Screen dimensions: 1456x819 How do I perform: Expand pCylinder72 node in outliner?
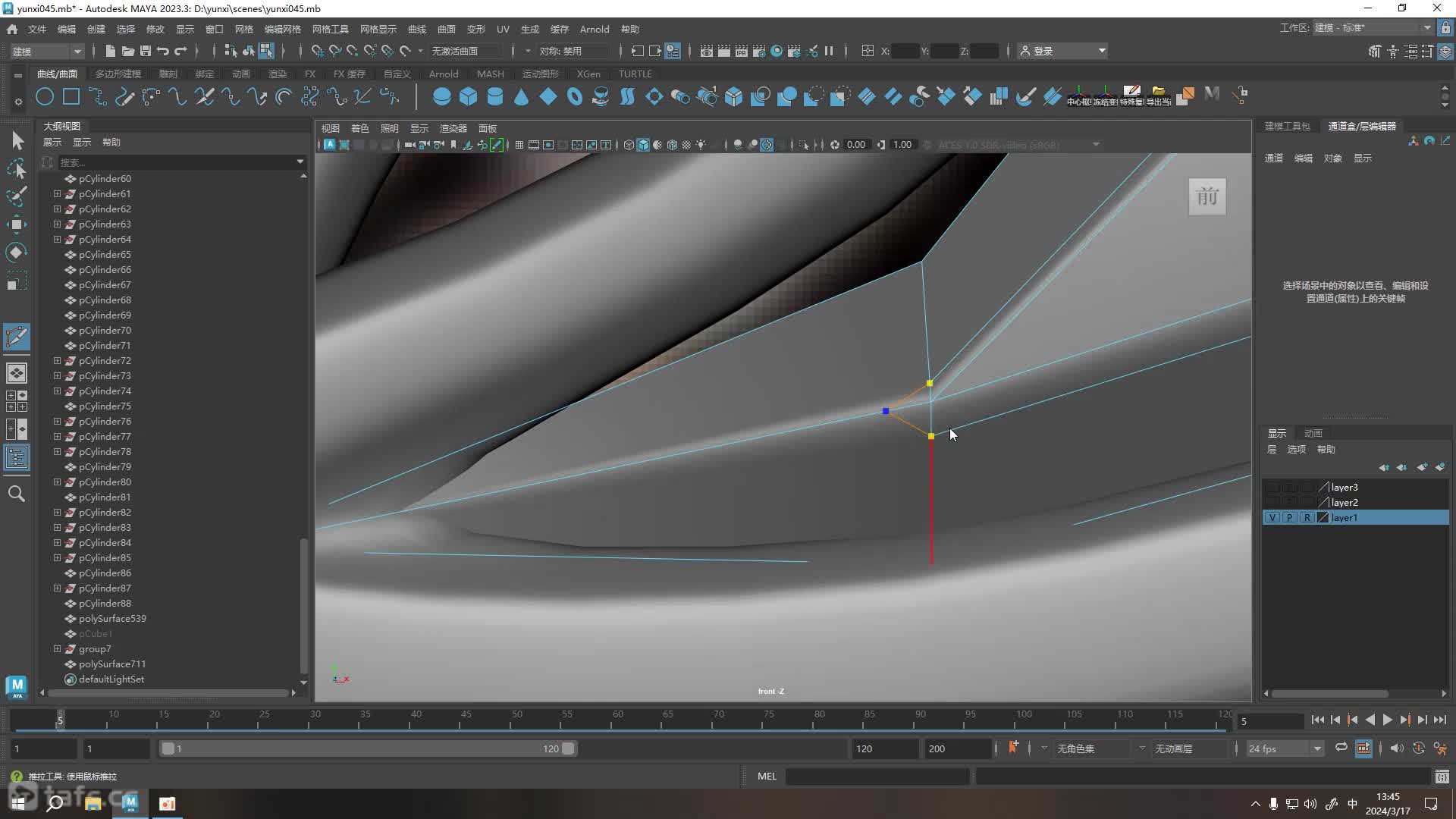click(57, 361)
